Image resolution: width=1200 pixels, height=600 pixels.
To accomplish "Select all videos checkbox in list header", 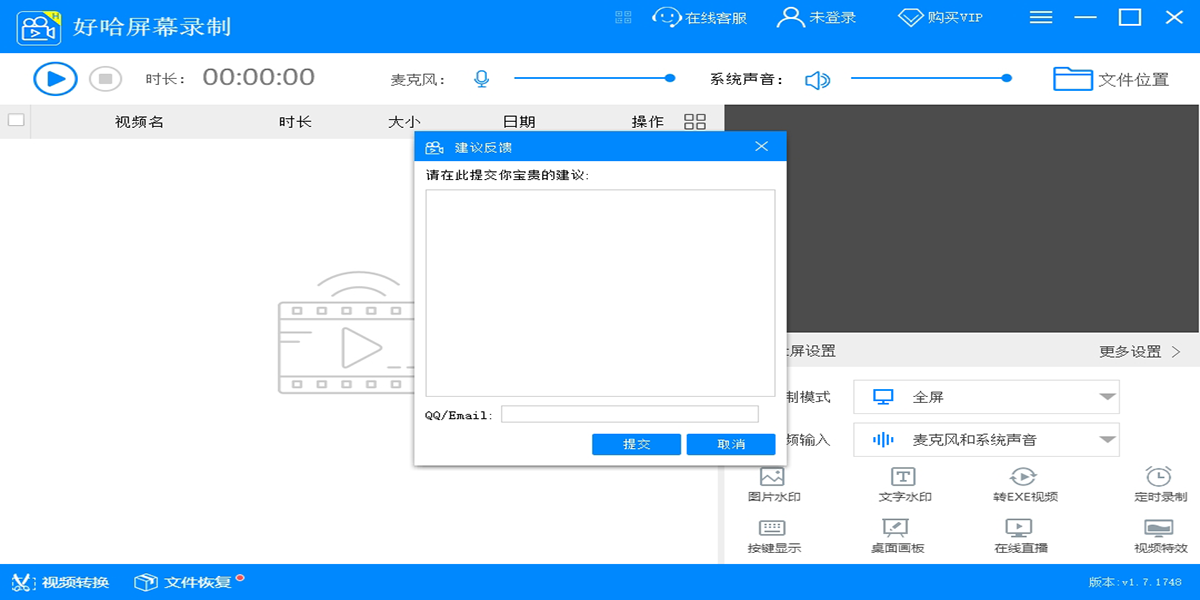I will coord(16,121).
